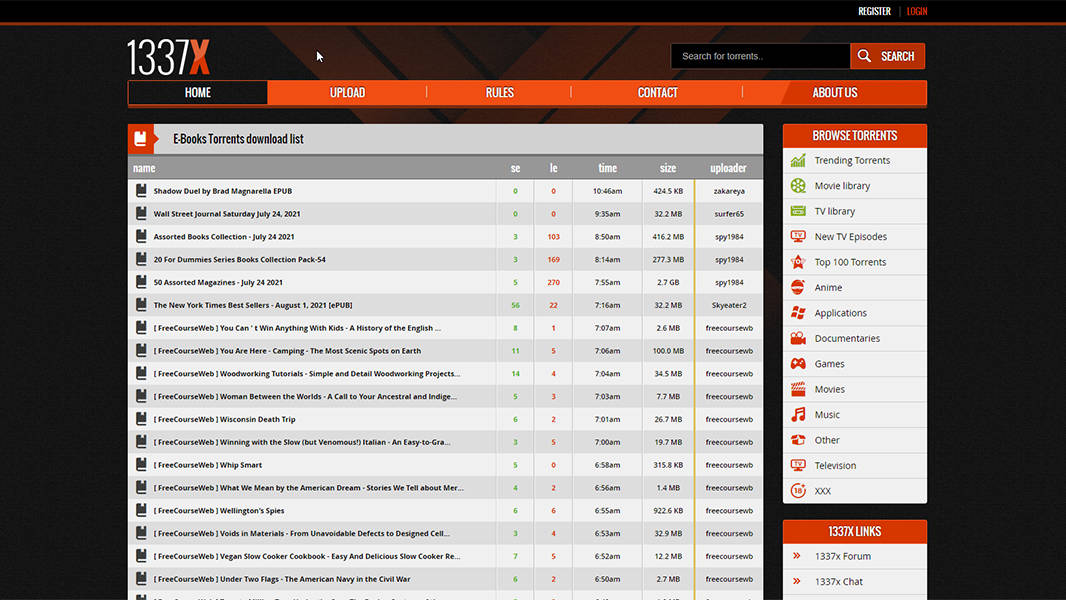Click the XXX 18+ icon
Screen dimensions: 1066x600
coord(798,491)
